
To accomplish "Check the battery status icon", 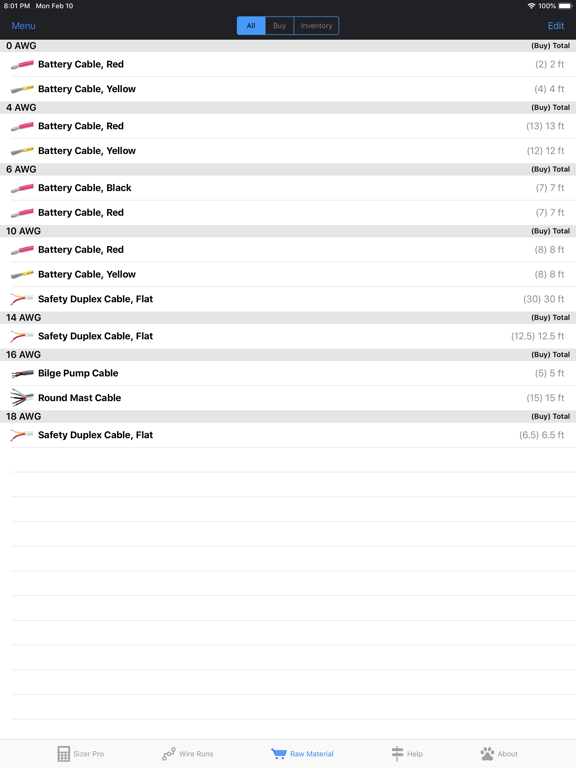I will (565, 6).
